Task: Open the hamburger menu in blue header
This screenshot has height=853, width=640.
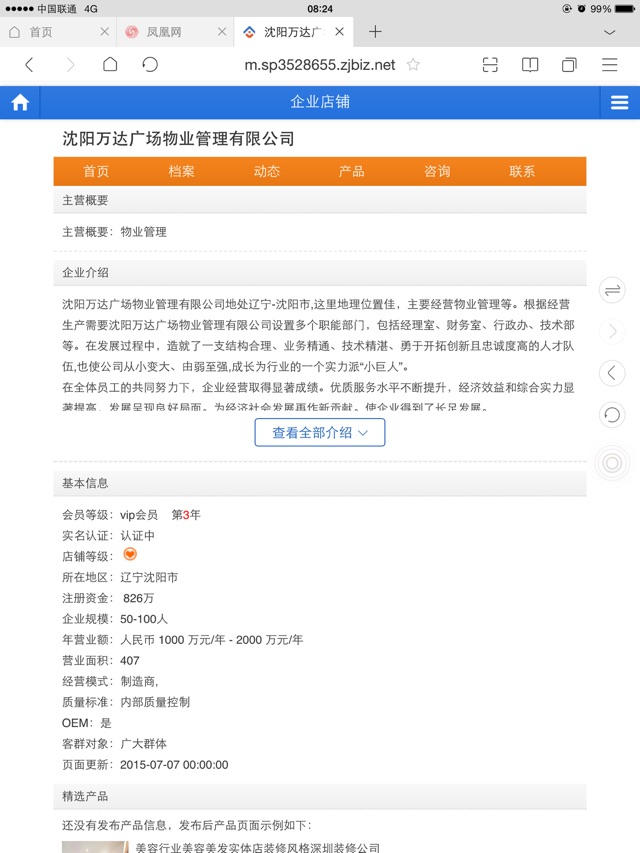Action: coord(619,102)
